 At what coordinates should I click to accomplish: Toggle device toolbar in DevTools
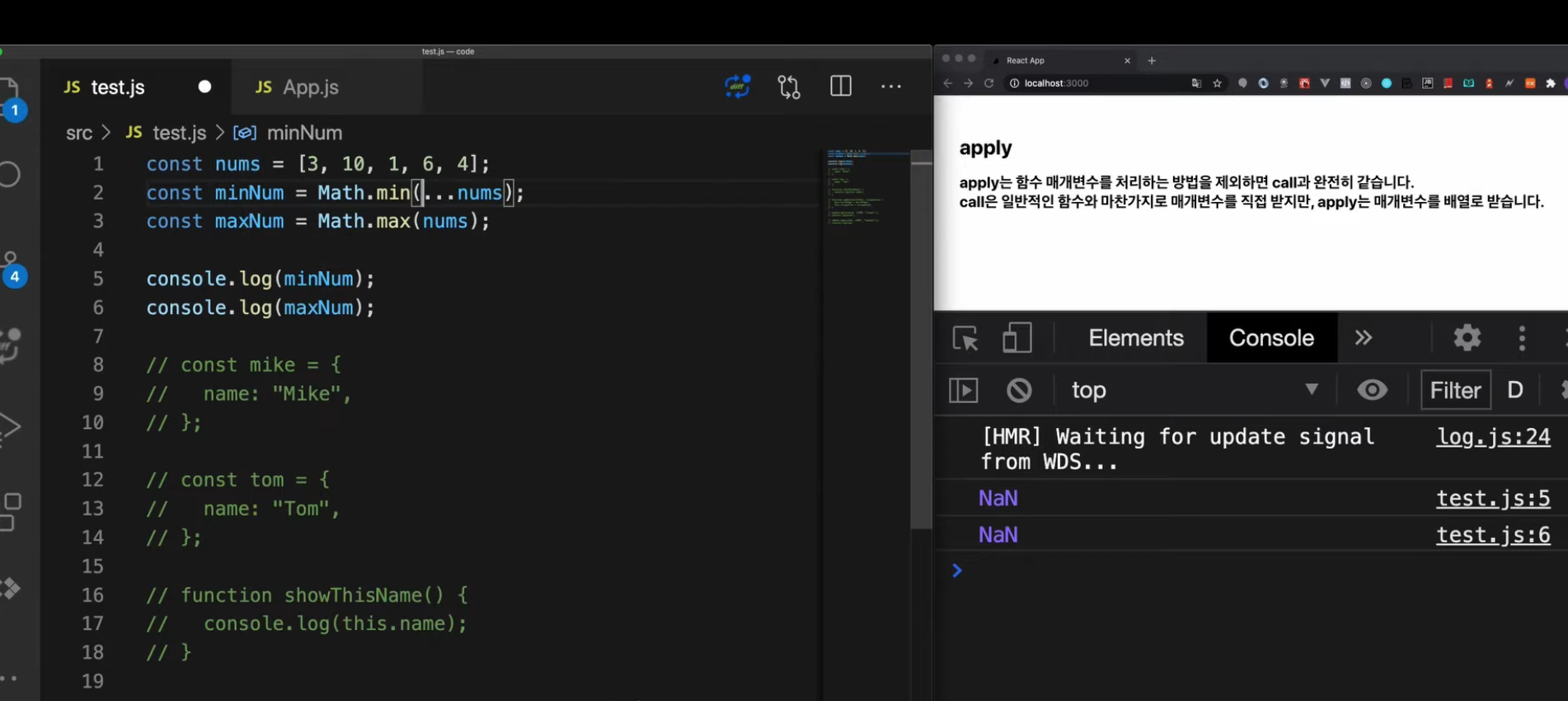pyautogui.click(x=1017, y=338)
